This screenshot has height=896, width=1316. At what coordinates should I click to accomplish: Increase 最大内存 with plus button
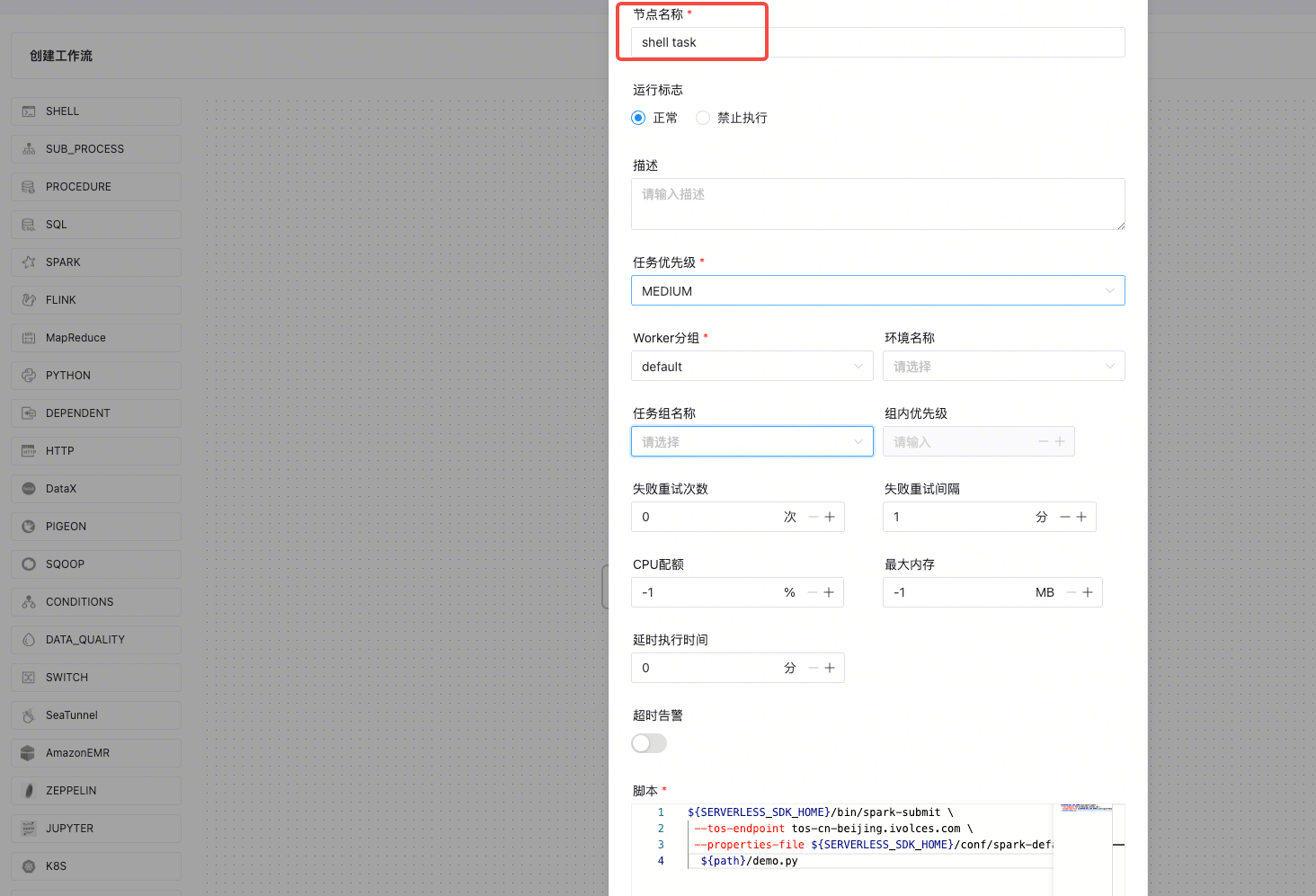(1088, 592)
